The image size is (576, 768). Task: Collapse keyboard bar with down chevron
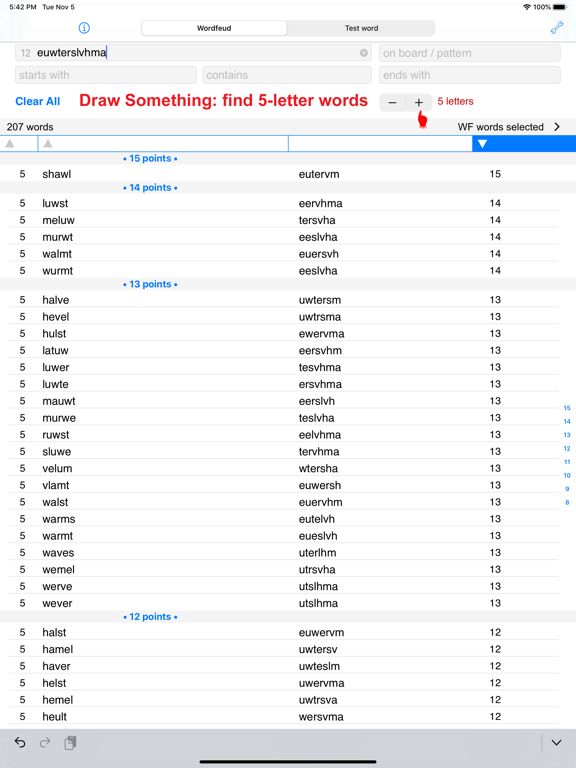pyautogui.click(x=556, y=743)
